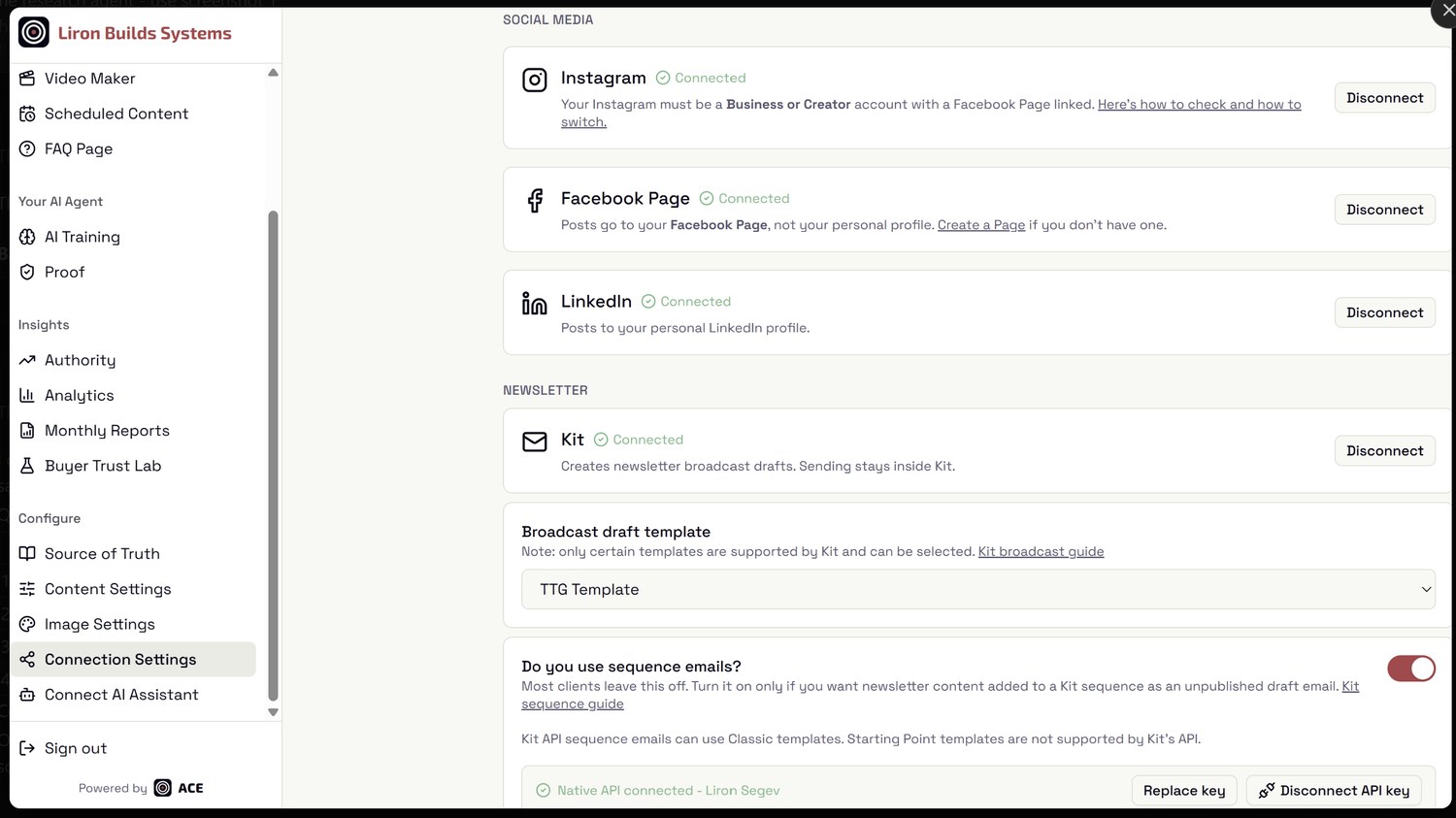Click the Liron Builds Systems logo
This screenshot has height=818, width=1456.
tap(34, 32)
